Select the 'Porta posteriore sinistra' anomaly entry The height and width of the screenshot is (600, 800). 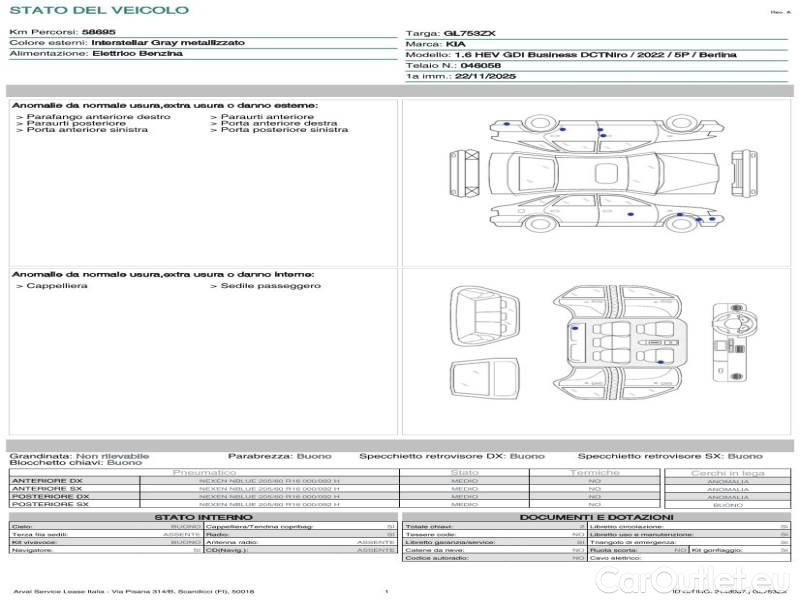point(284,130)
